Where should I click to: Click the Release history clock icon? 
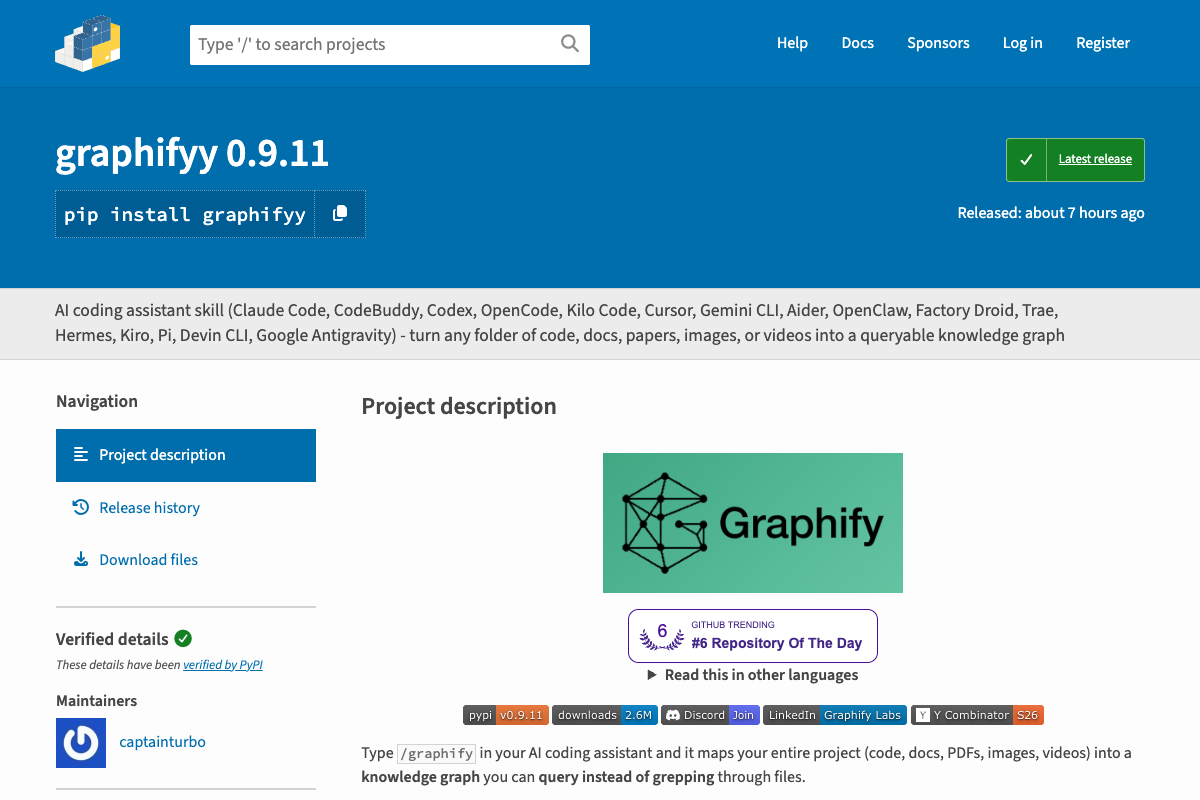click(81, 507)
